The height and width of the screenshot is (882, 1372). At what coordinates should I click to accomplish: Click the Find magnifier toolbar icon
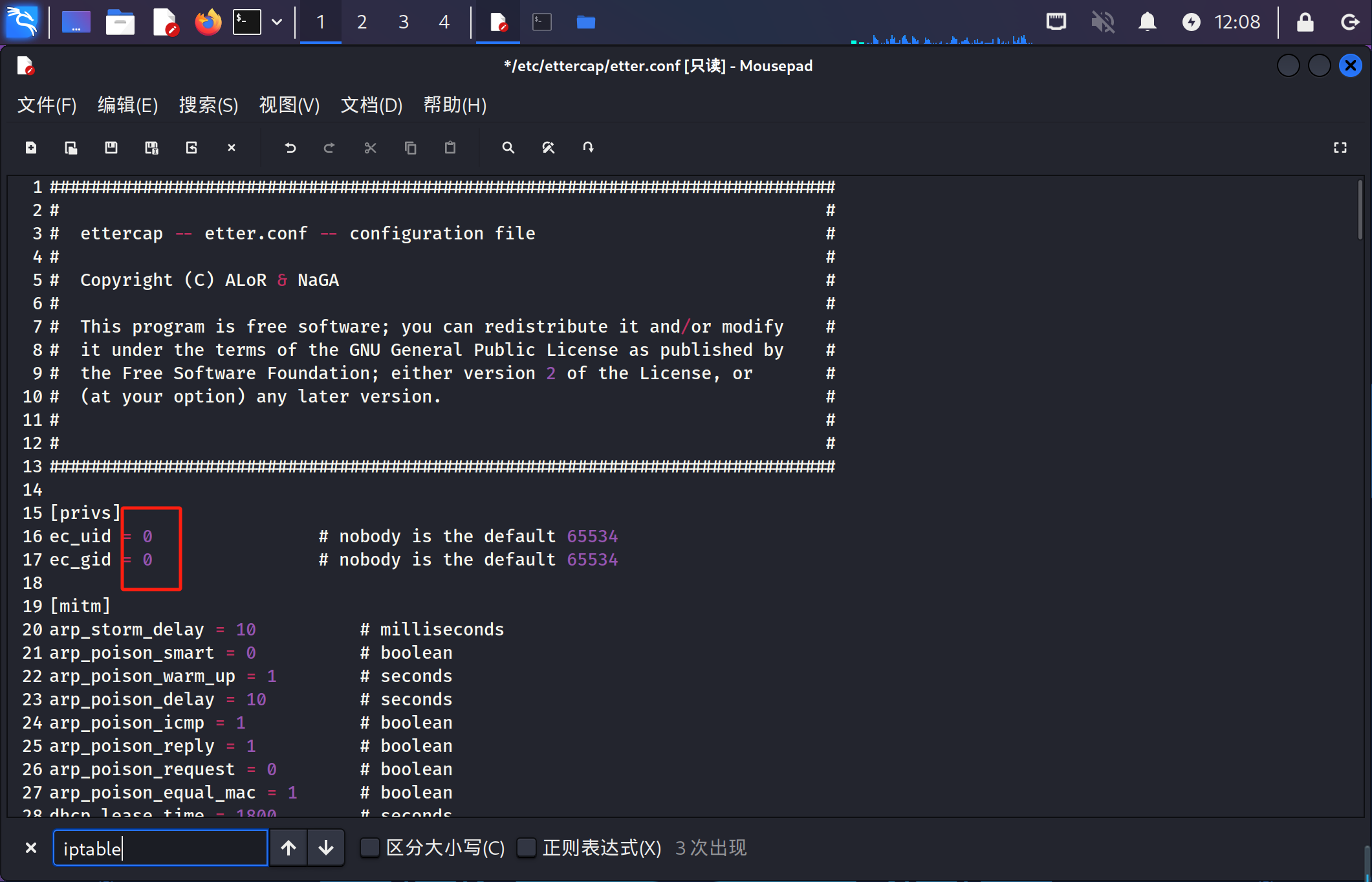click(508, 148)
